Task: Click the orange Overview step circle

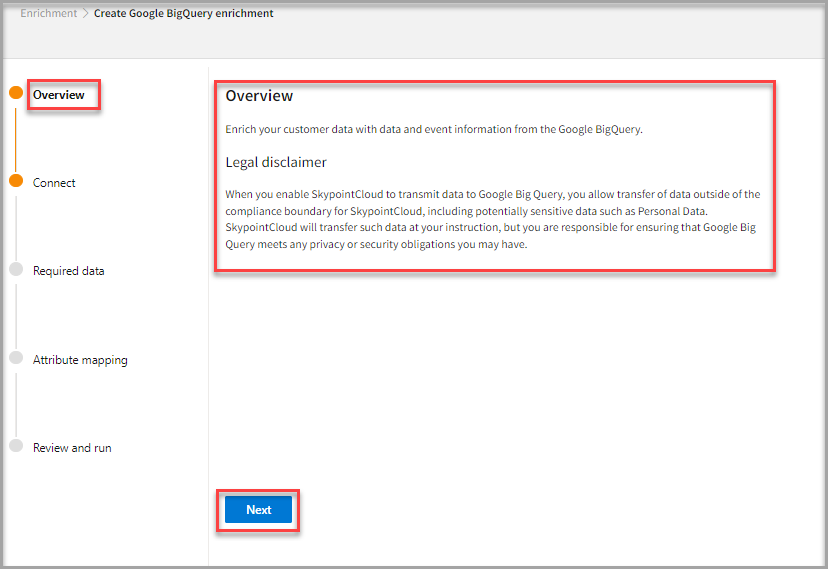Action: [x=16, y=93]
